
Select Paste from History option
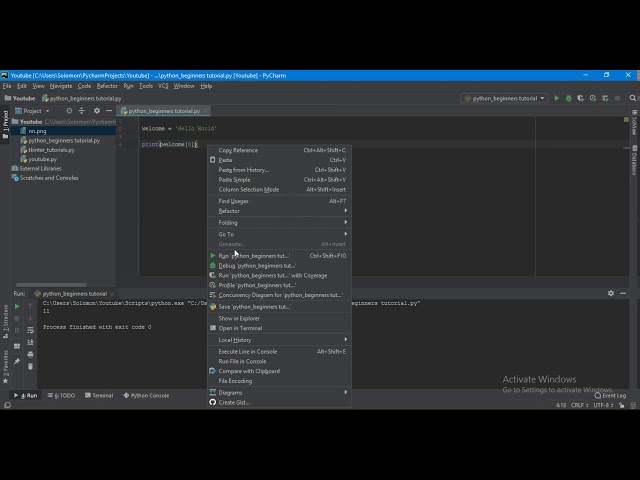(280, 170)
